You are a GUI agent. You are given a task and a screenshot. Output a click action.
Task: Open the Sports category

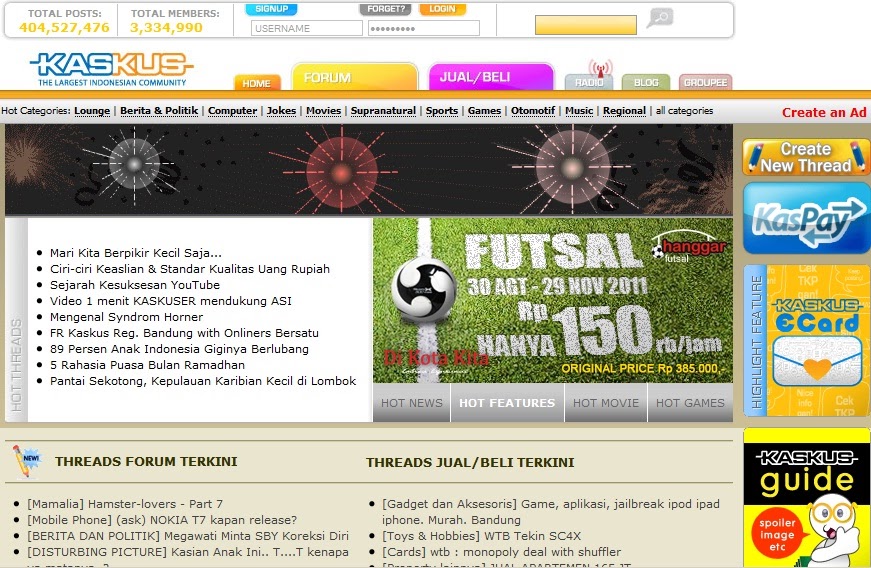point(442,111)
